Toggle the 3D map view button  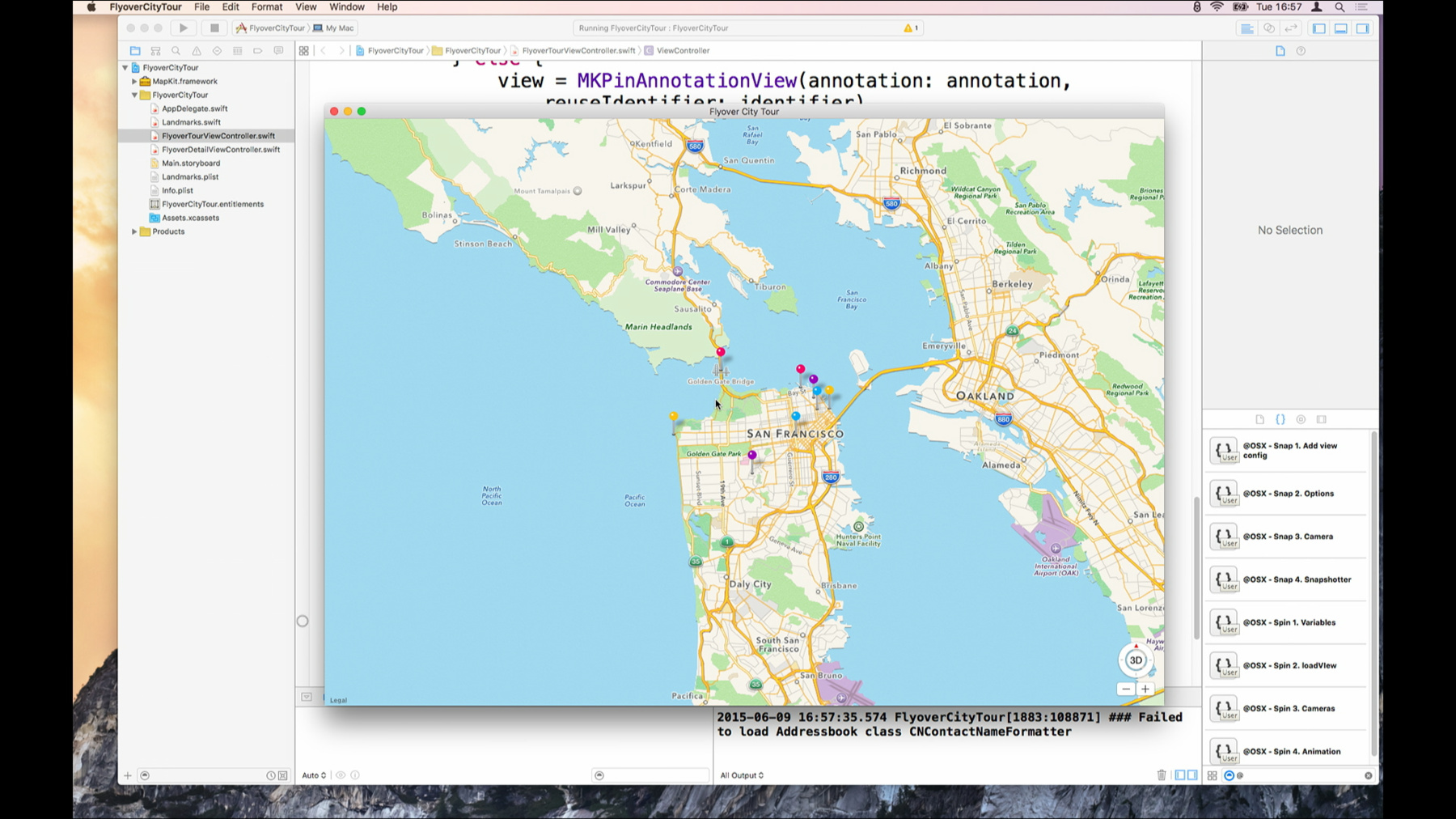[x=1136, y=660]
